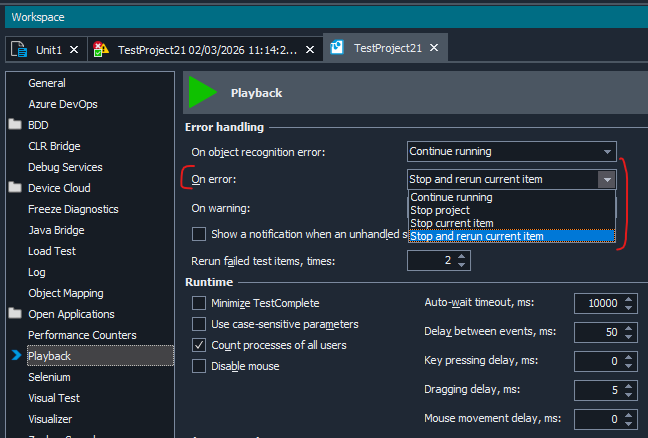Open the BDD folder icon in tree
Viewport: 648px width, 438px height.
point(15,125)
